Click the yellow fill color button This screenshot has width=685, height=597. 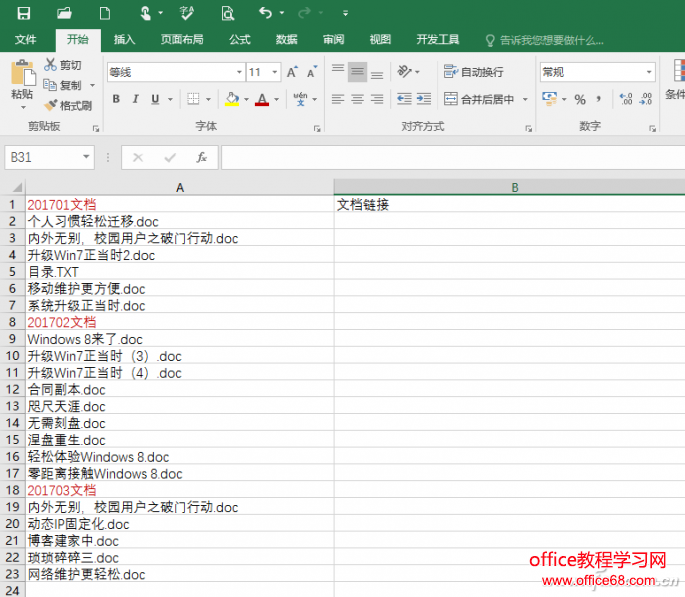232,99
